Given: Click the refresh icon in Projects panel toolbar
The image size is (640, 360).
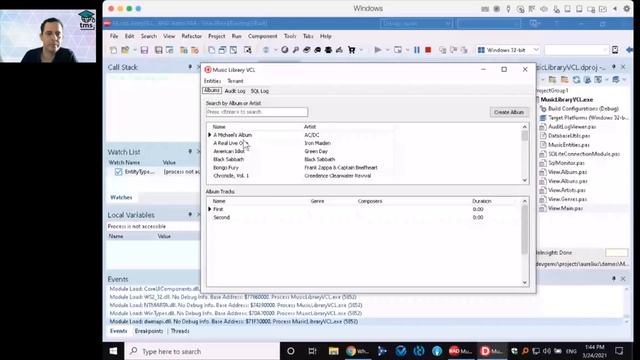Looking at the screenshot, I should point(576,80).
